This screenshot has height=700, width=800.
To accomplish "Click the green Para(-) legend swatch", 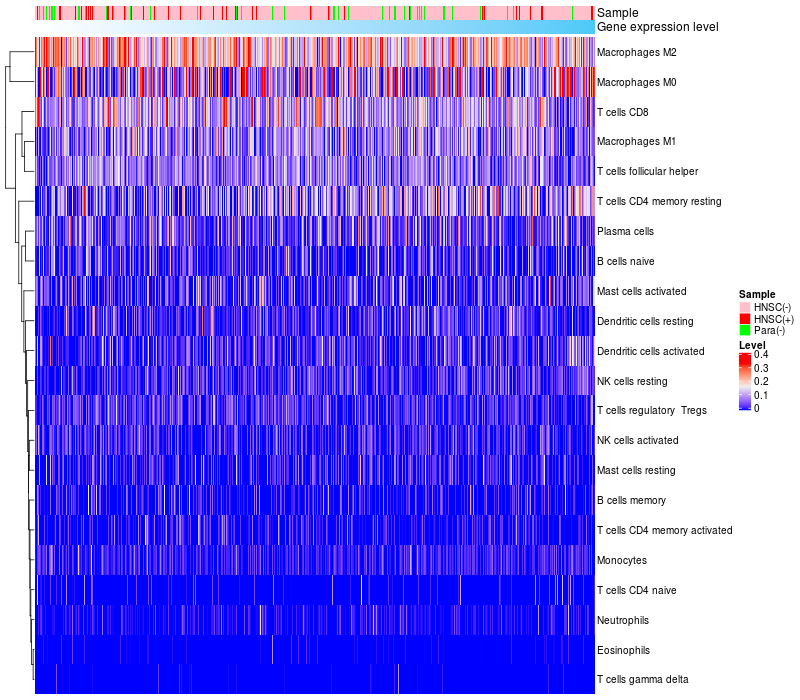I will (745, 331).
